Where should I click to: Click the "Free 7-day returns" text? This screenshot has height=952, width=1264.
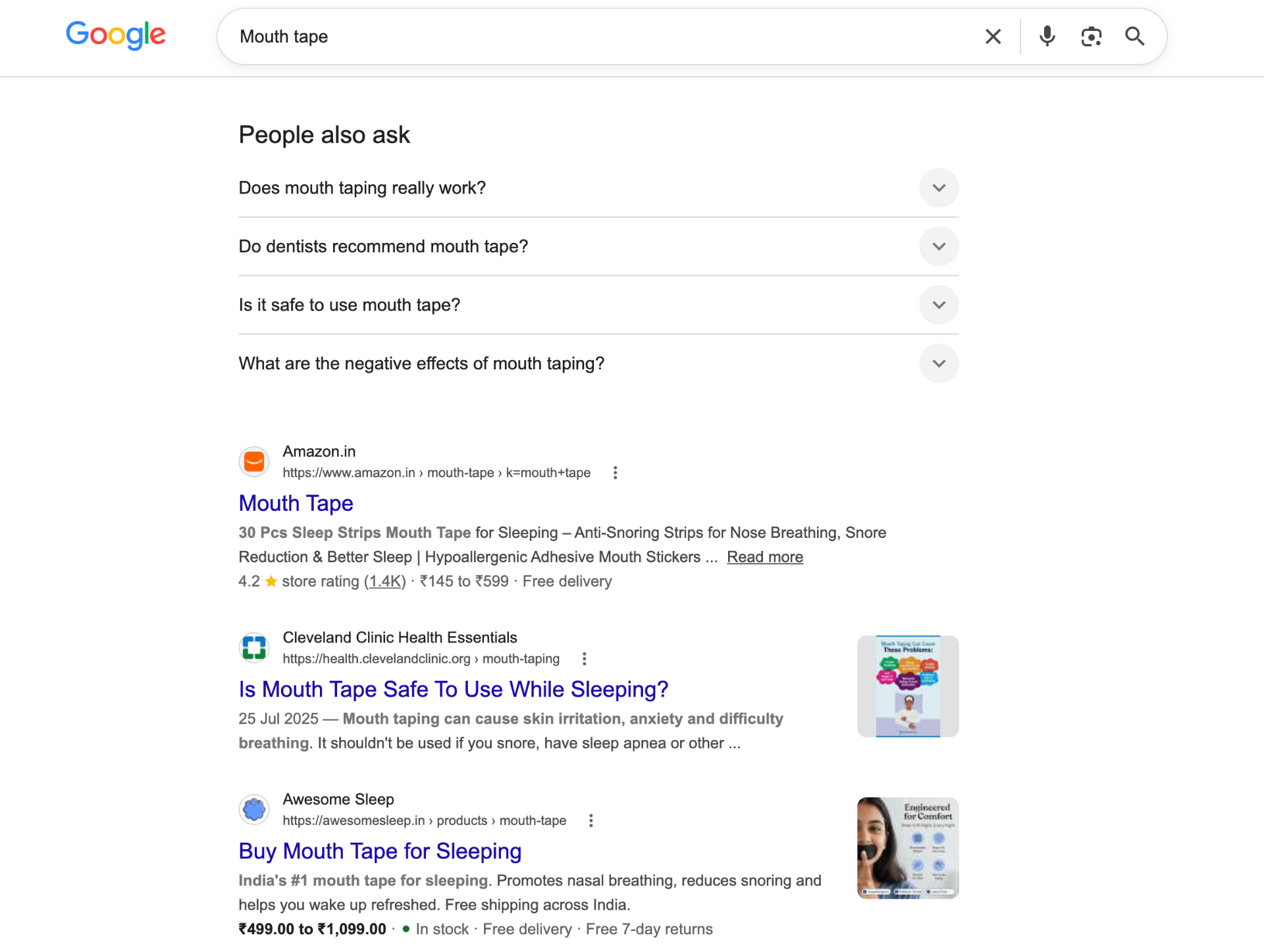tap(649, 929)
